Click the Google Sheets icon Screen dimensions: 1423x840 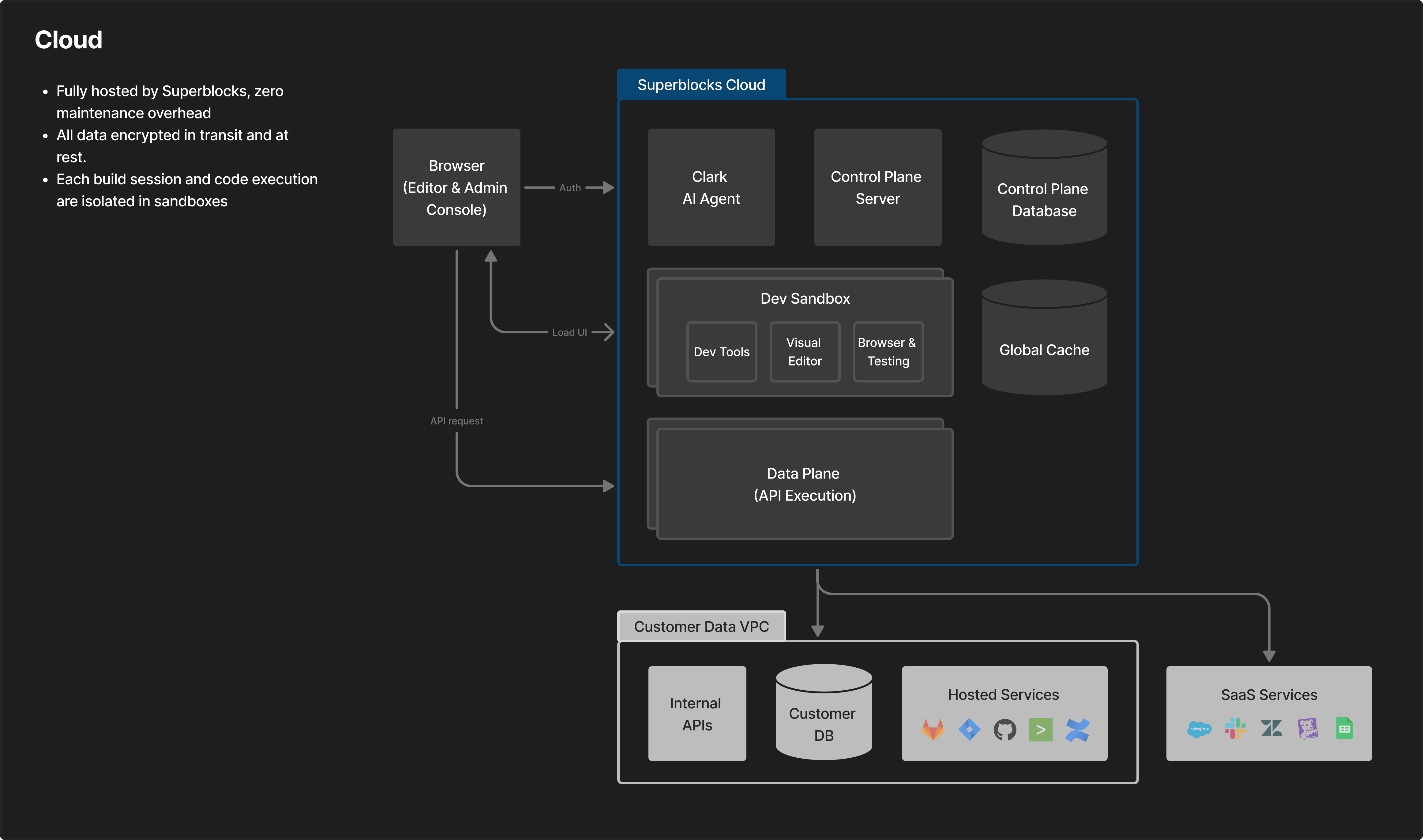click(1344, 729)
